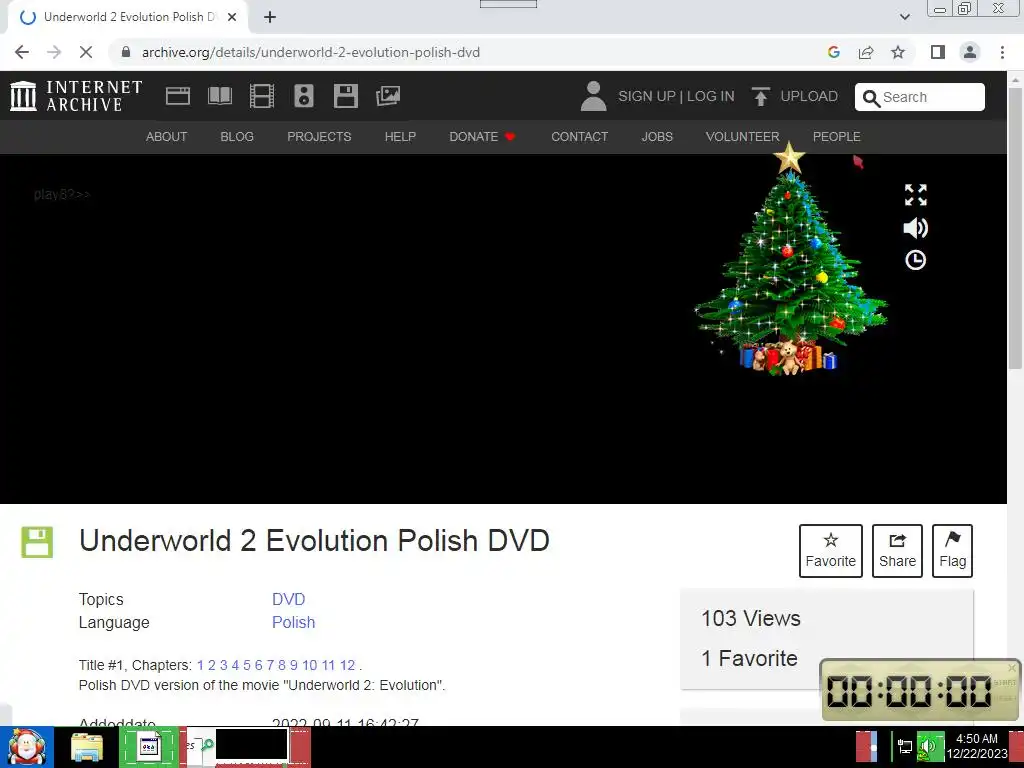
Task: Go back to the previous page
Action: 22,52
